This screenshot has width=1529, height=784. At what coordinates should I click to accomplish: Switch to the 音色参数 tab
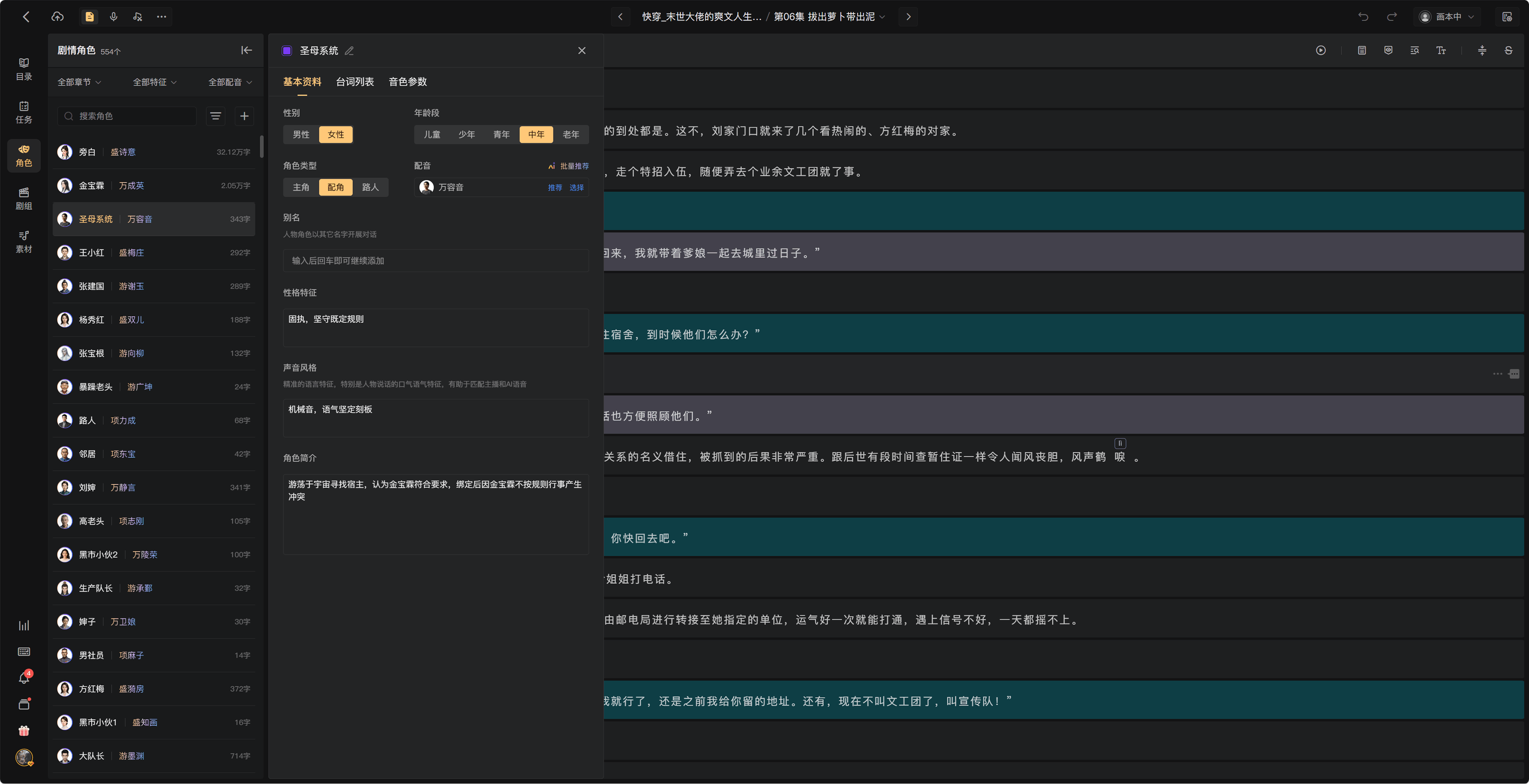[x=408, y=82]
